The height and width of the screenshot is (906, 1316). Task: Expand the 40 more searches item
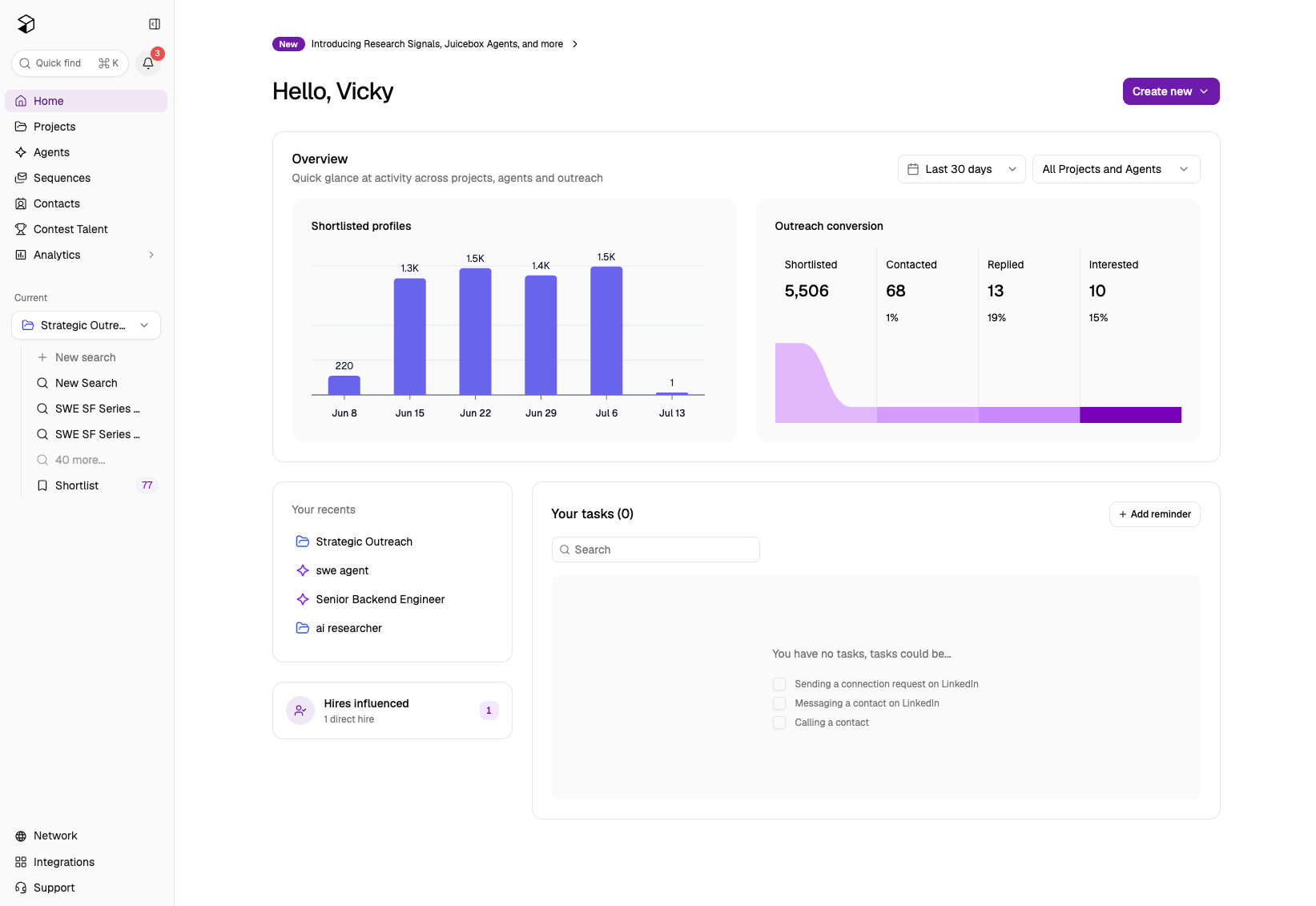tap(80, 460)
